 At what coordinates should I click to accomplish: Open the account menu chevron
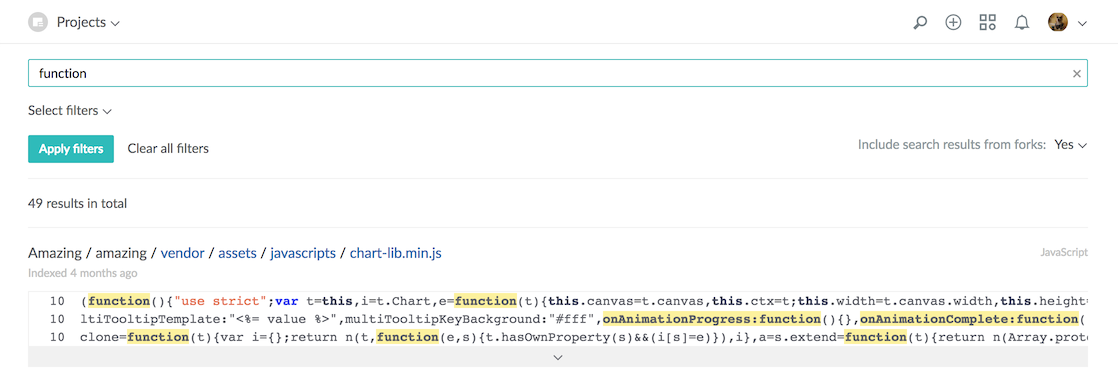coord(1082,24)
